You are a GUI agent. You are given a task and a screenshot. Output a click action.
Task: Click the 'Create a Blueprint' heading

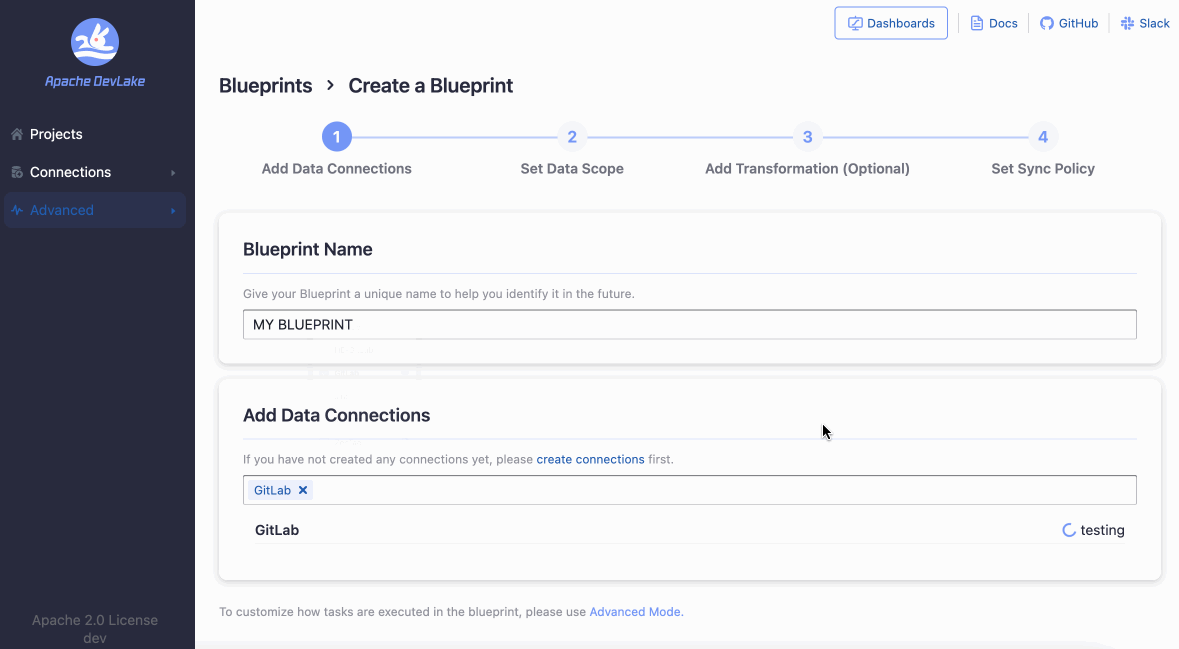click(x=431, y=86)
